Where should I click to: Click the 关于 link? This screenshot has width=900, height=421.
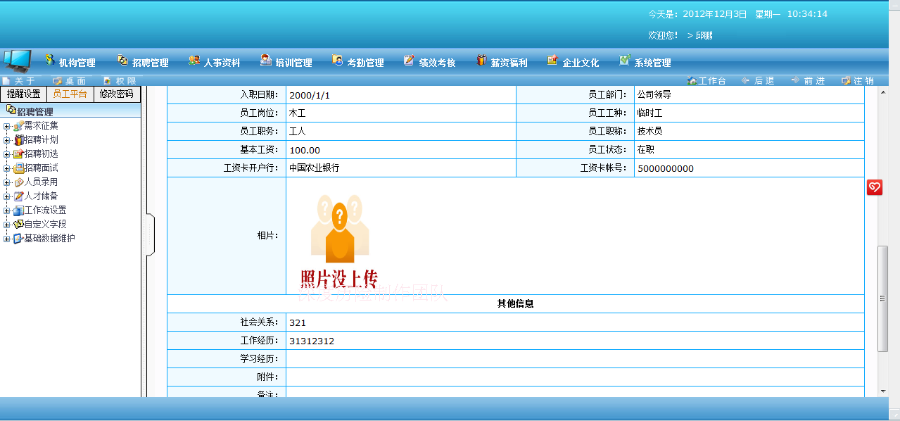pyautogui.click(x=25, y=81)
